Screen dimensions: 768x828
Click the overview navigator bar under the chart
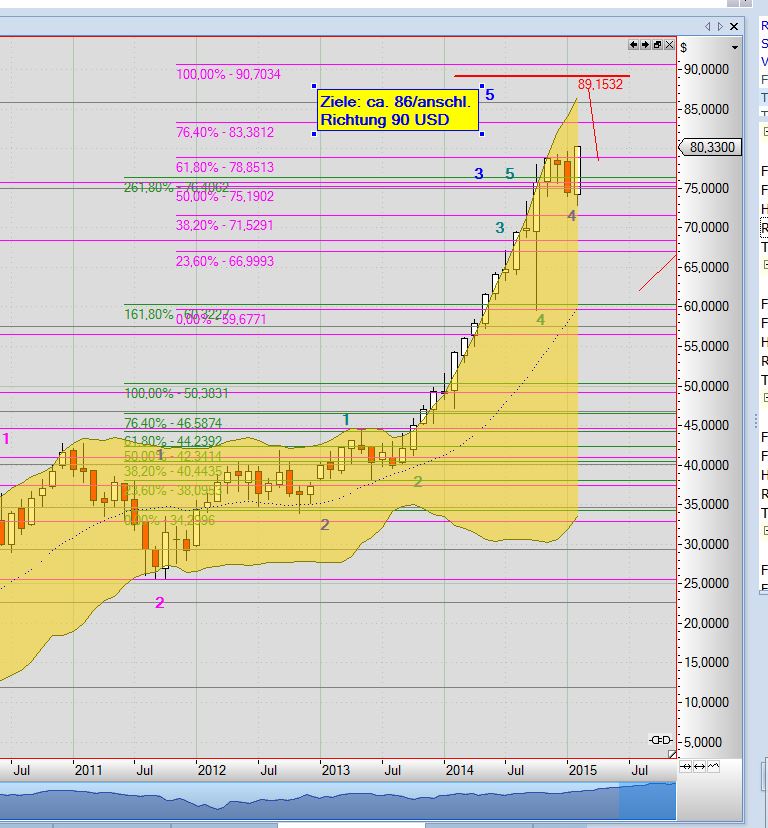[338, 802]
